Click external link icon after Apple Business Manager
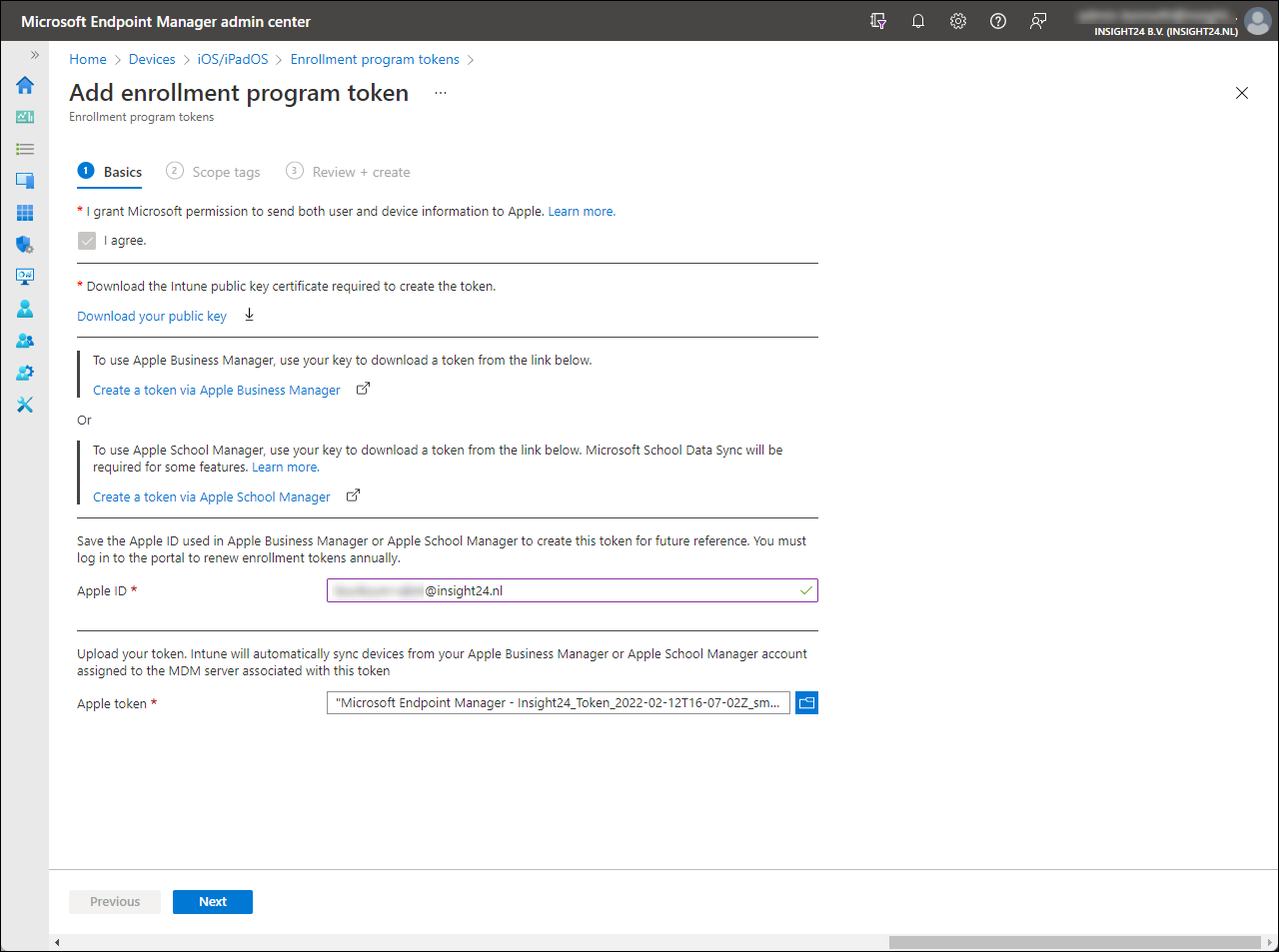This screenshot has width=1279, height=952. 364,389
